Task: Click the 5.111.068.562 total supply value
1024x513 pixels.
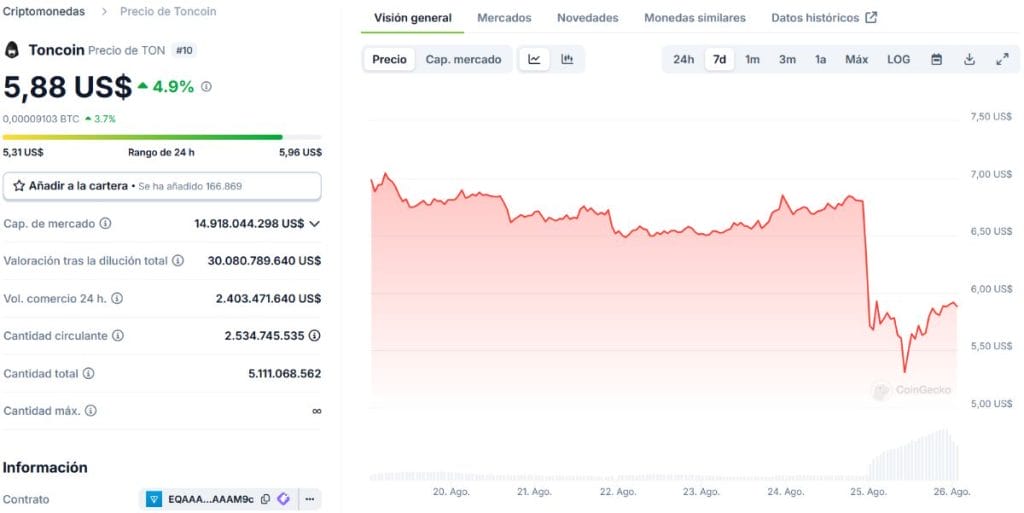Action: point(285,373)
